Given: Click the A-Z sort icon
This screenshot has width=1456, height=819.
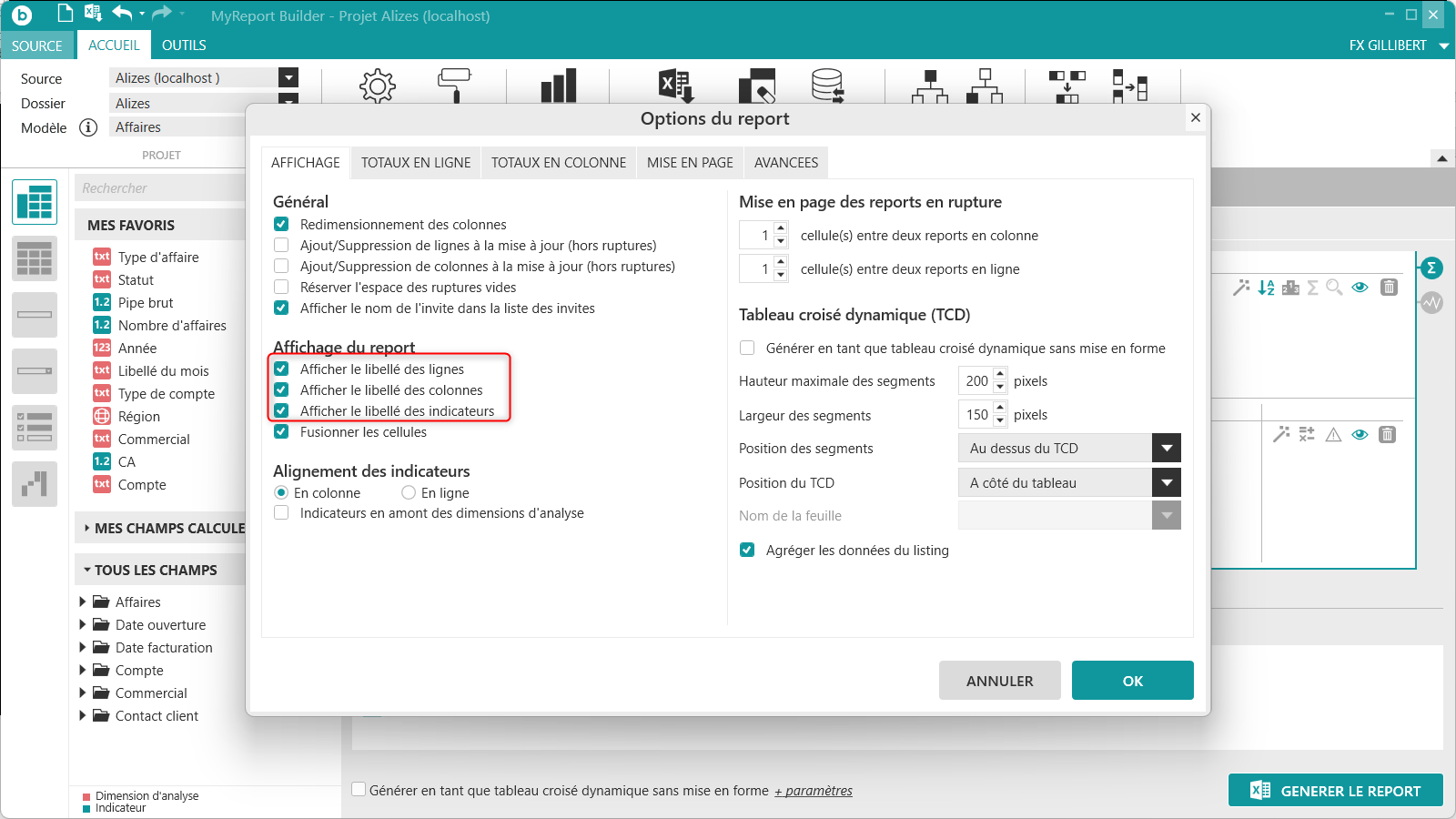Looking at the screenshot, I should (x=1266, y=288).
